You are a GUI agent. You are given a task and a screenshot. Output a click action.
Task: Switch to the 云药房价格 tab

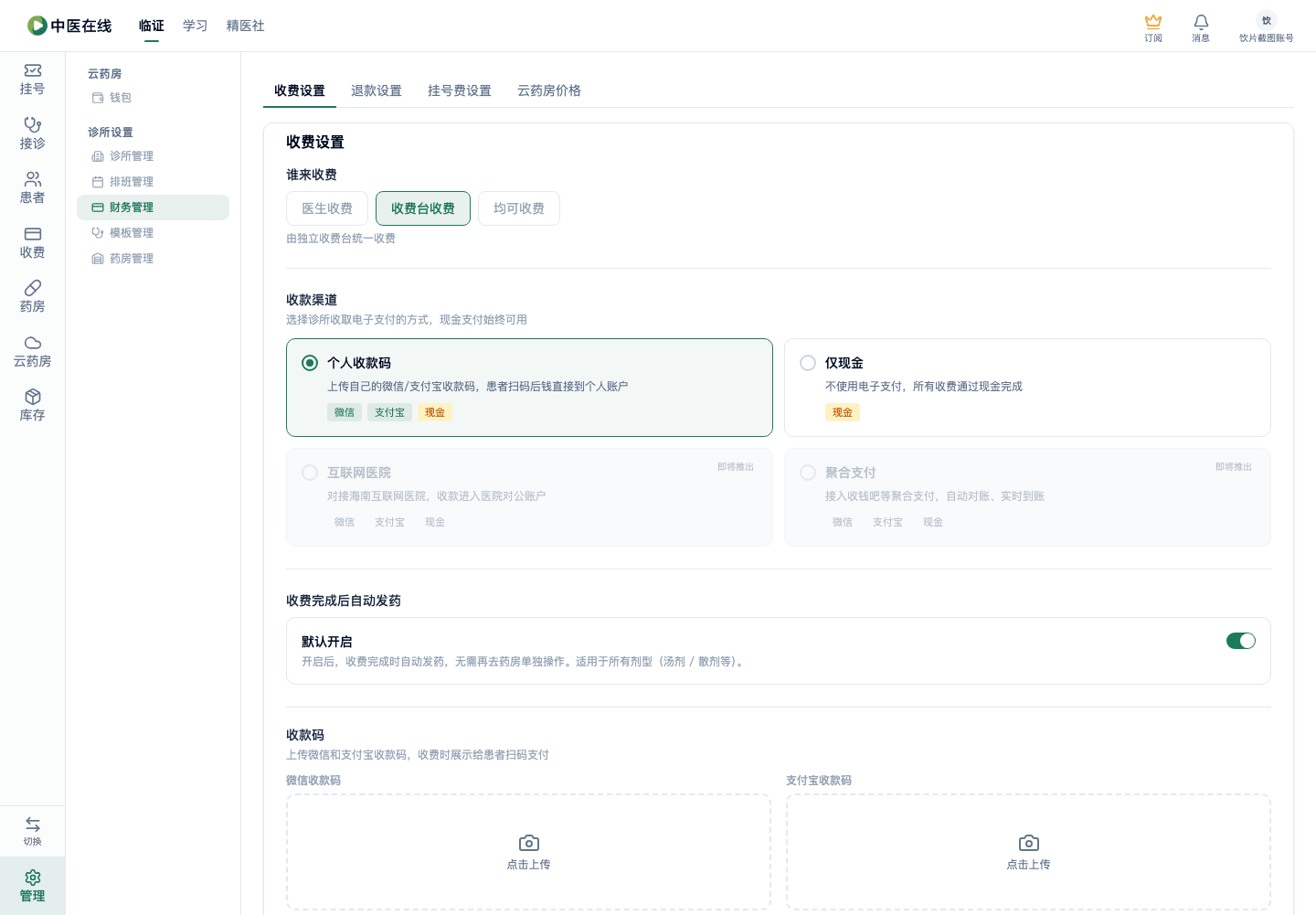click(x=549, y=90)
